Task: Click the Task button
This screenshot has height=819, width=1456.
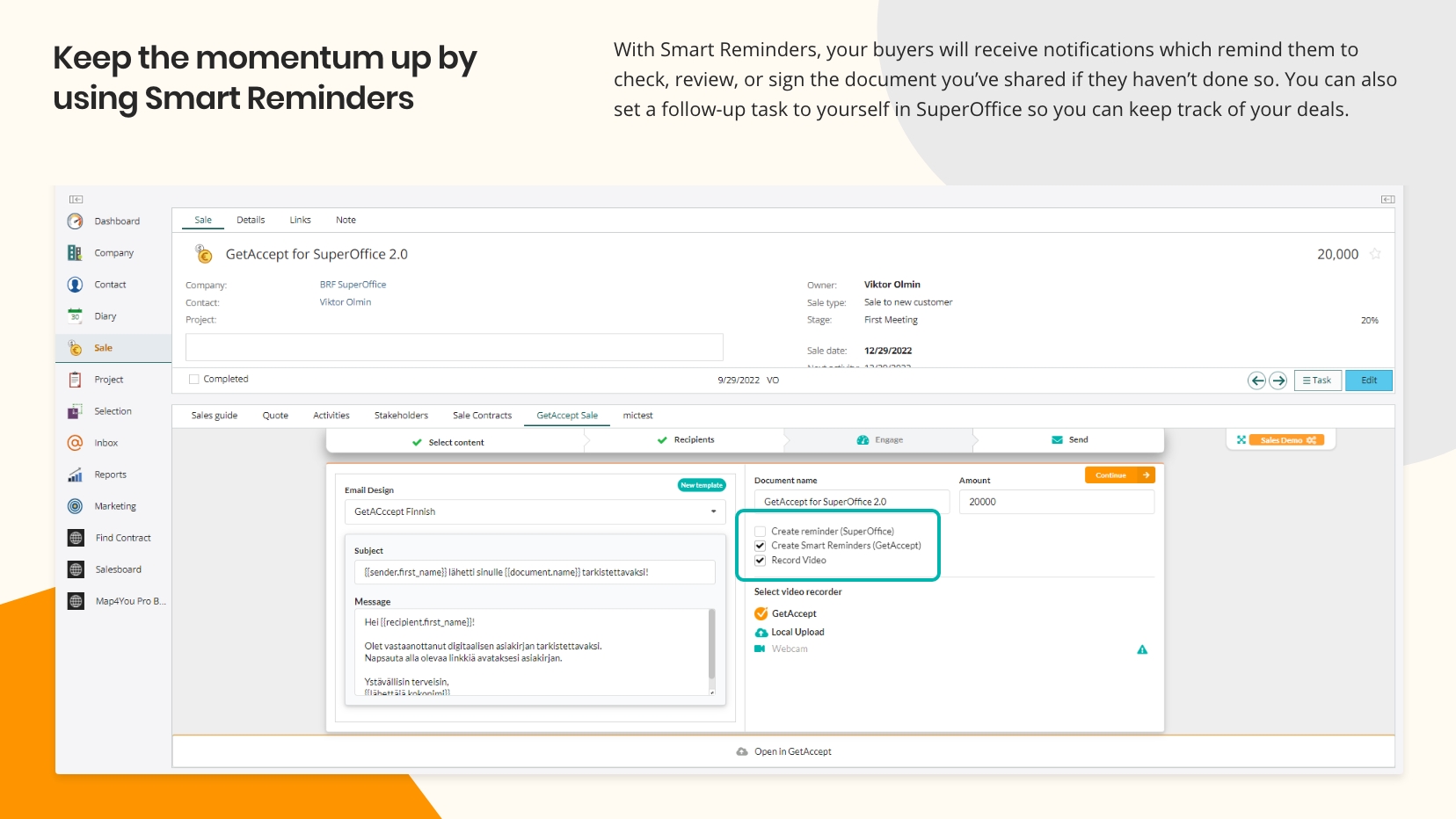Action: click(1317, 381)
